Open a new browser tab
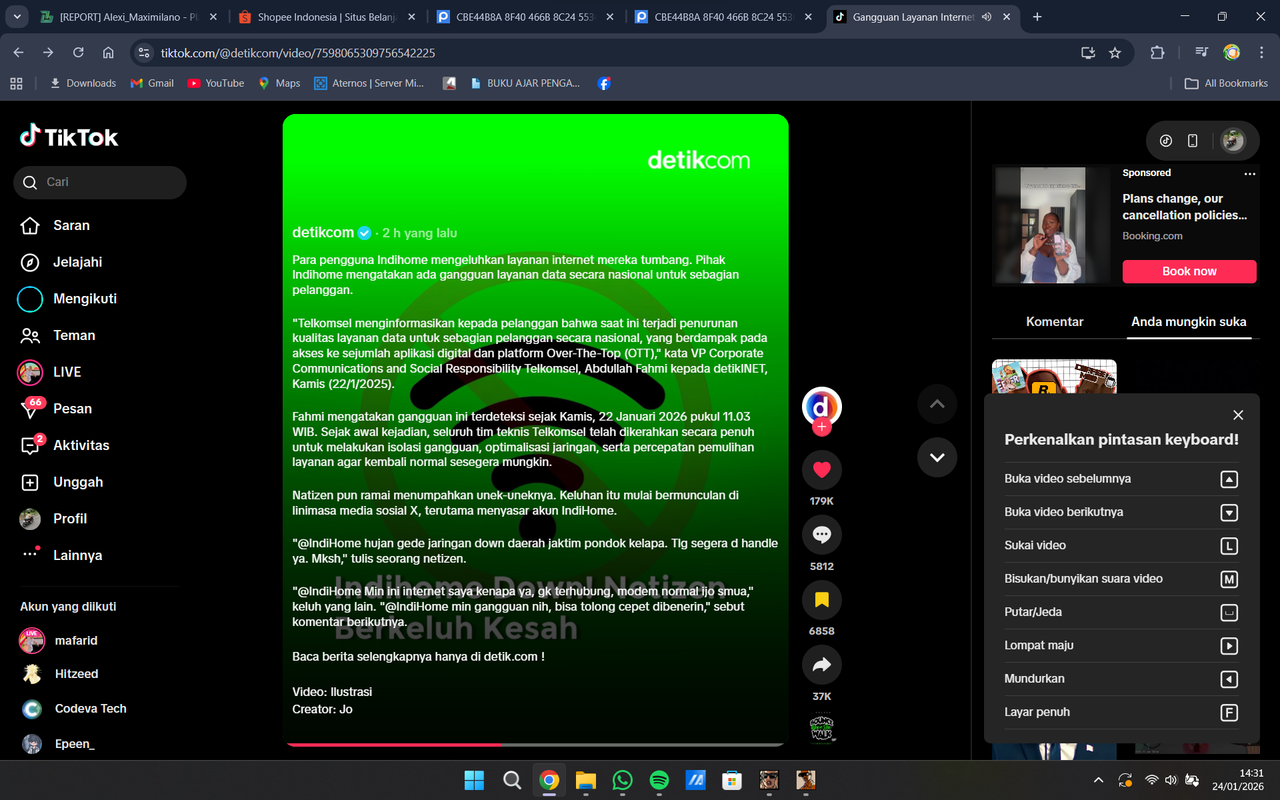 coord(1037,17)
